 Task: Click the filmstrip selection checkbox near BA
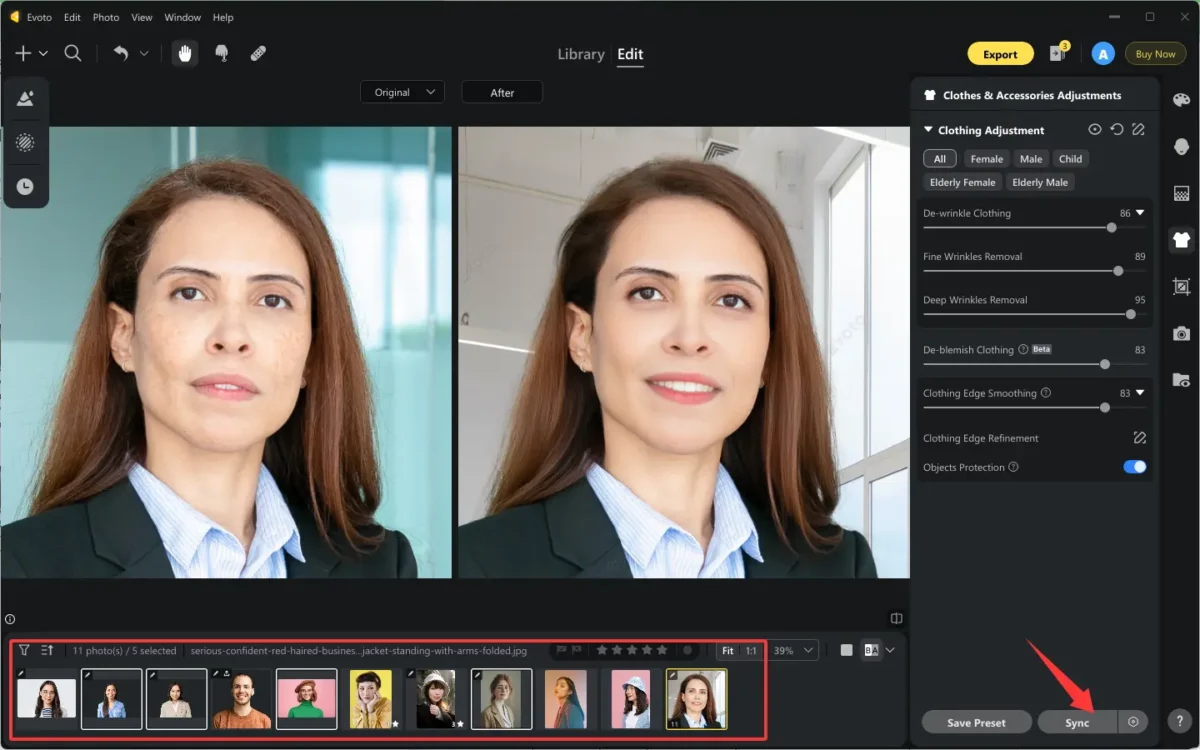pyautogui.click(x=846, y=650)
